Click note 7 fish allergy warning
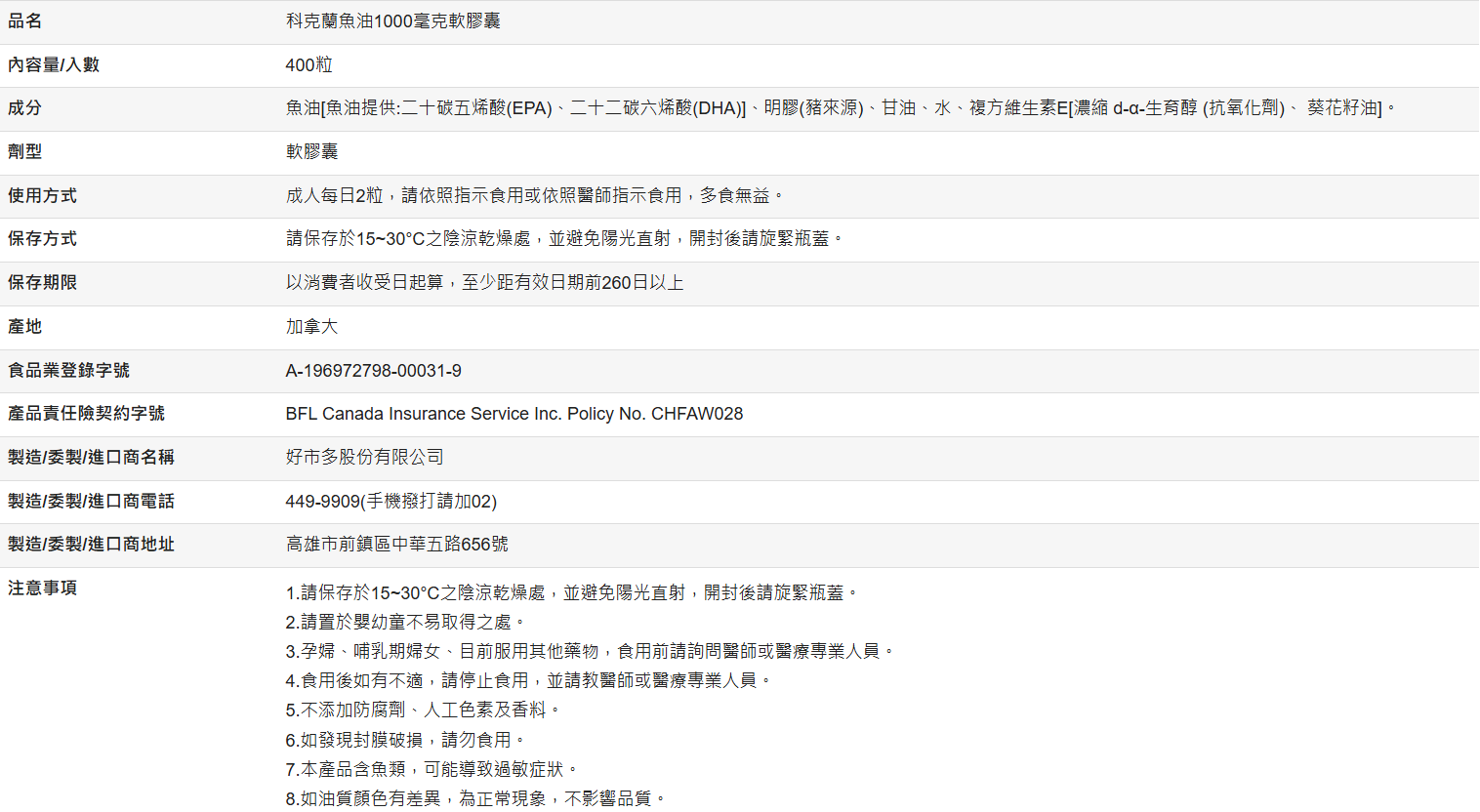Viewport: 1480px width, 812px height. click(x=432, y=770)
